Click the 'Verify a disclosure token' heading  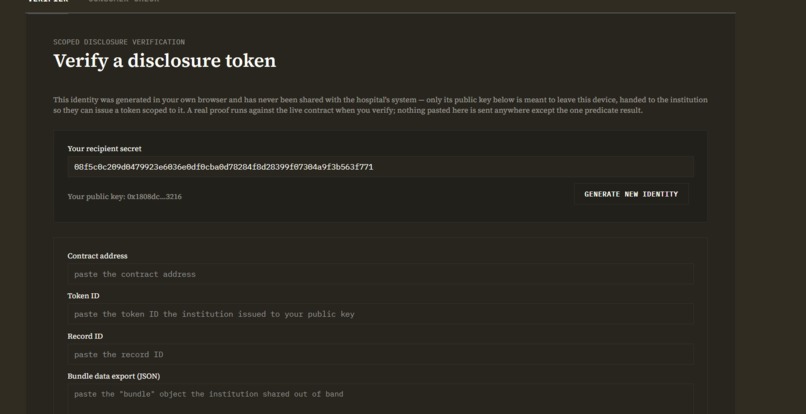click(164, 61)
